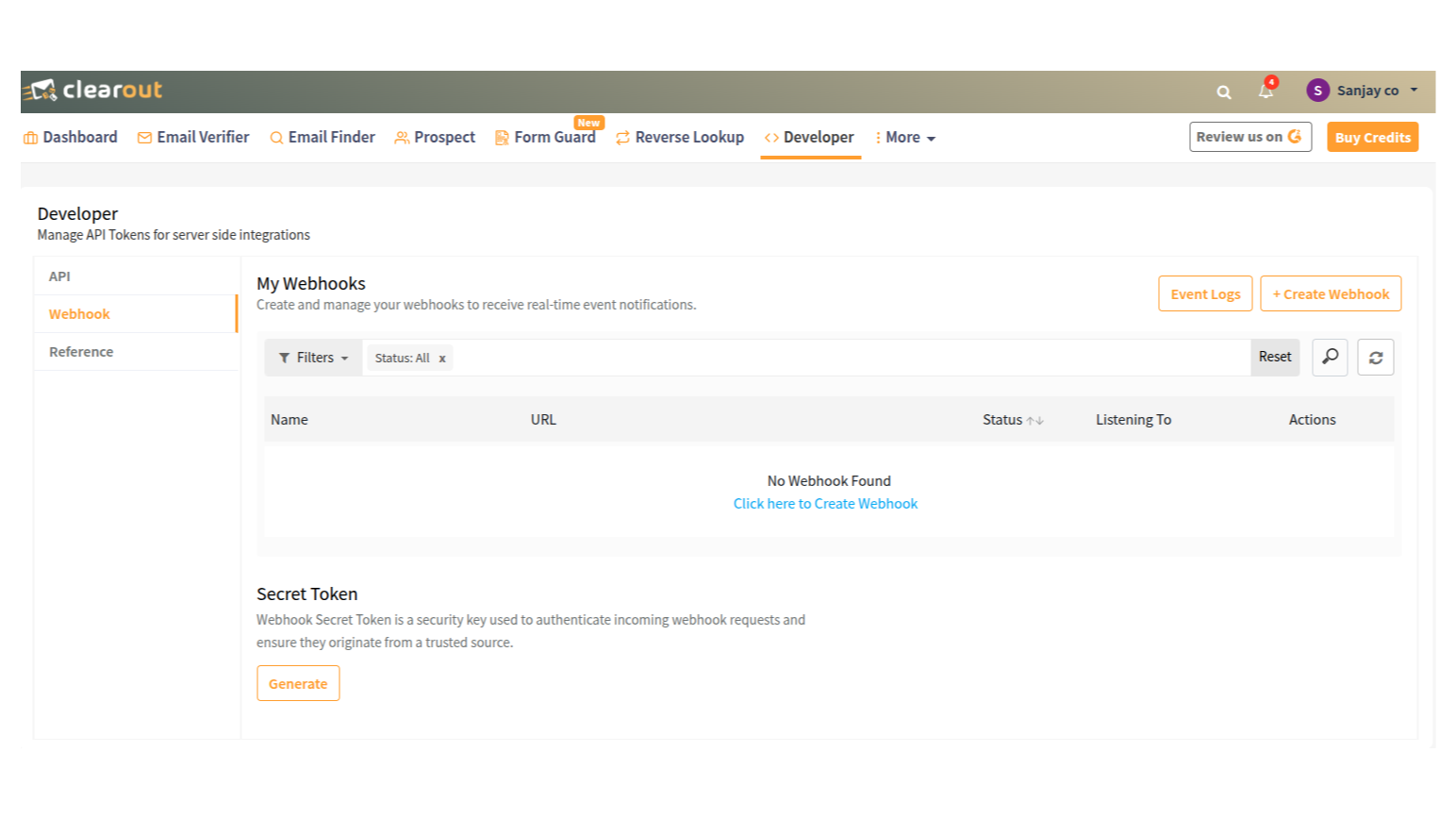Click the Sanjay co profile avatar
1456x819 pixels.
coord(1317,90)
